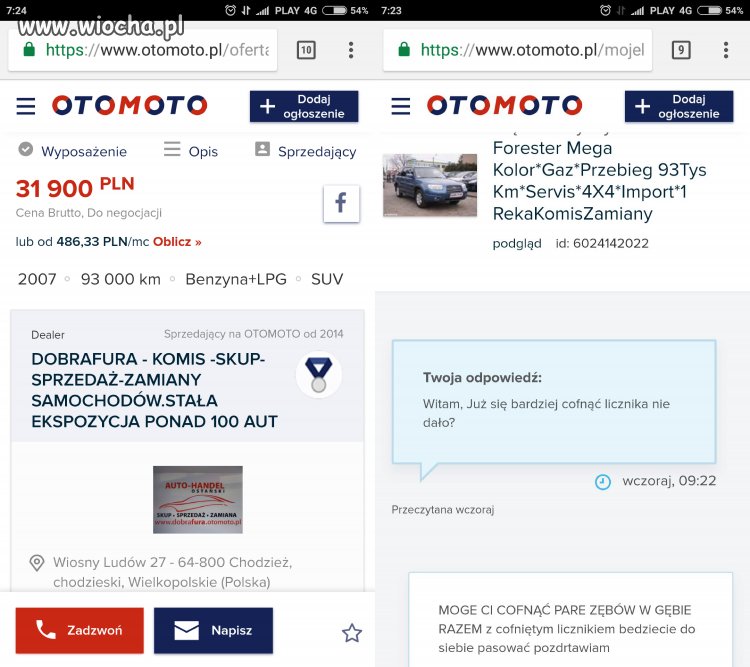
Task: Click OTOMOTO logo on right screen
Action: pyautogui.click(x=505, y=105)
